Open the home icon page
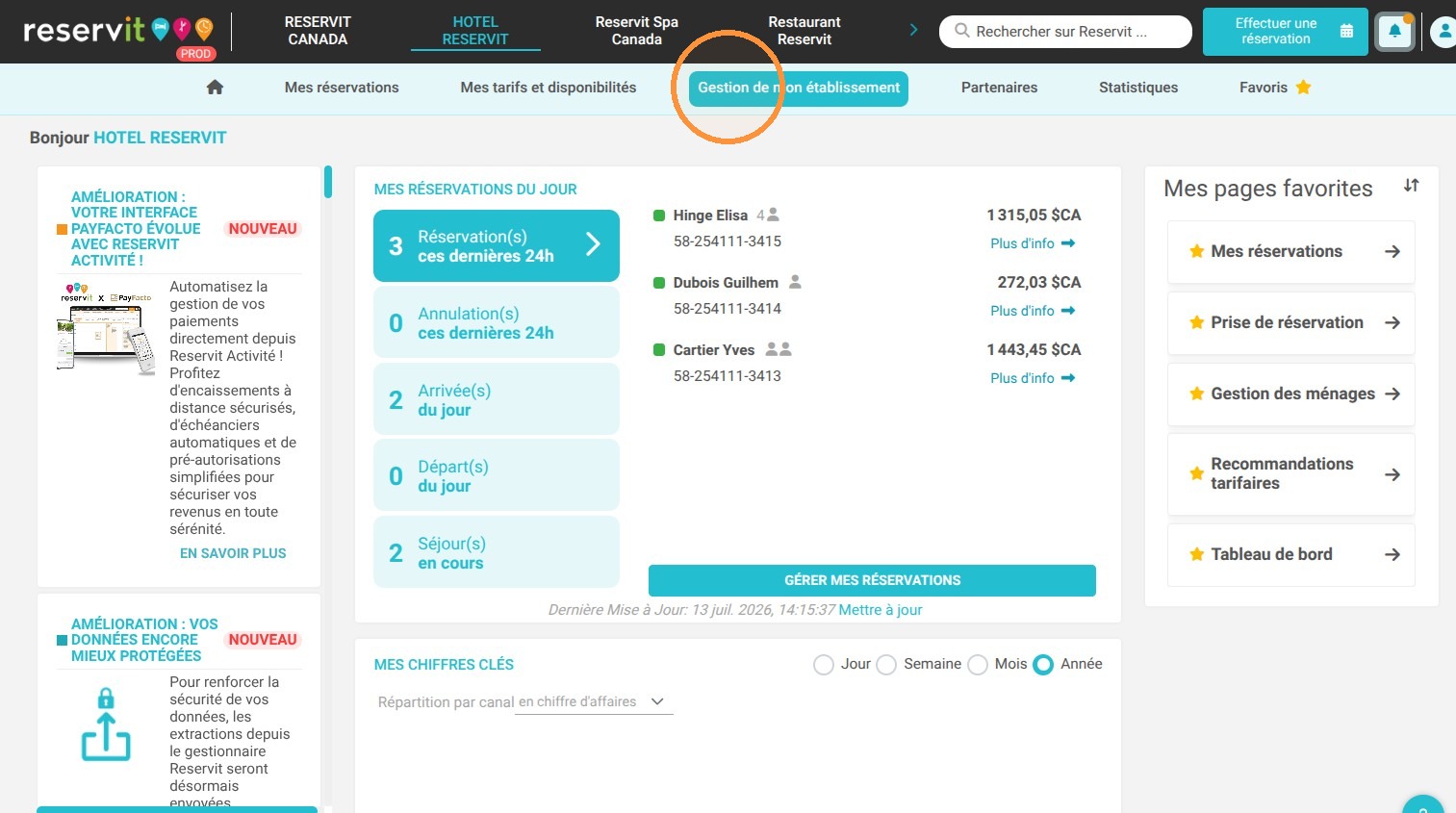 215,88
